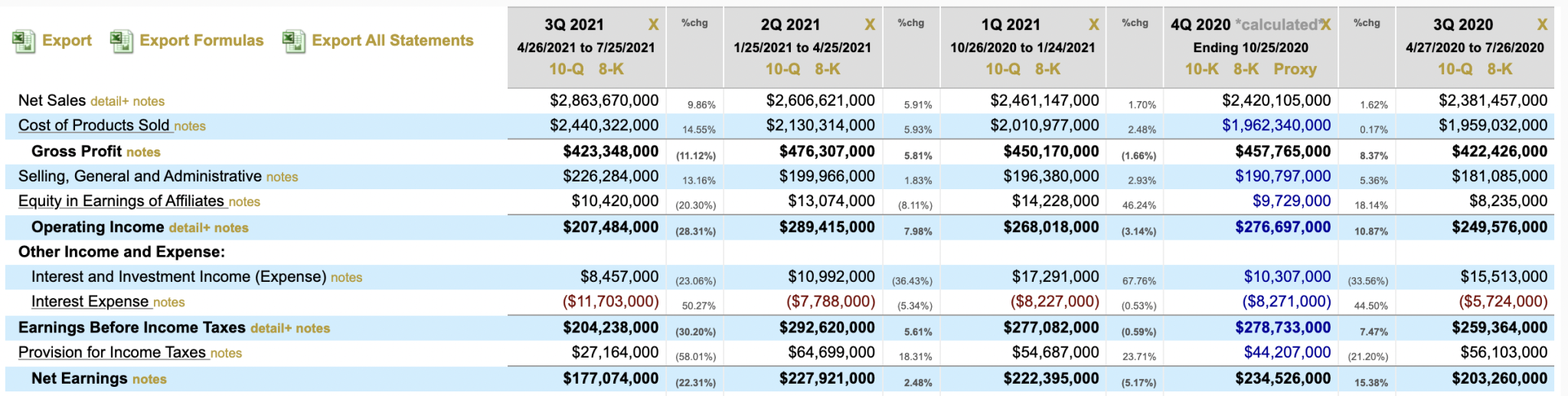Viewport: 1568px width, 396px height.
Task: Open the Cost of Products Sold row
Action: click(93, 125)
